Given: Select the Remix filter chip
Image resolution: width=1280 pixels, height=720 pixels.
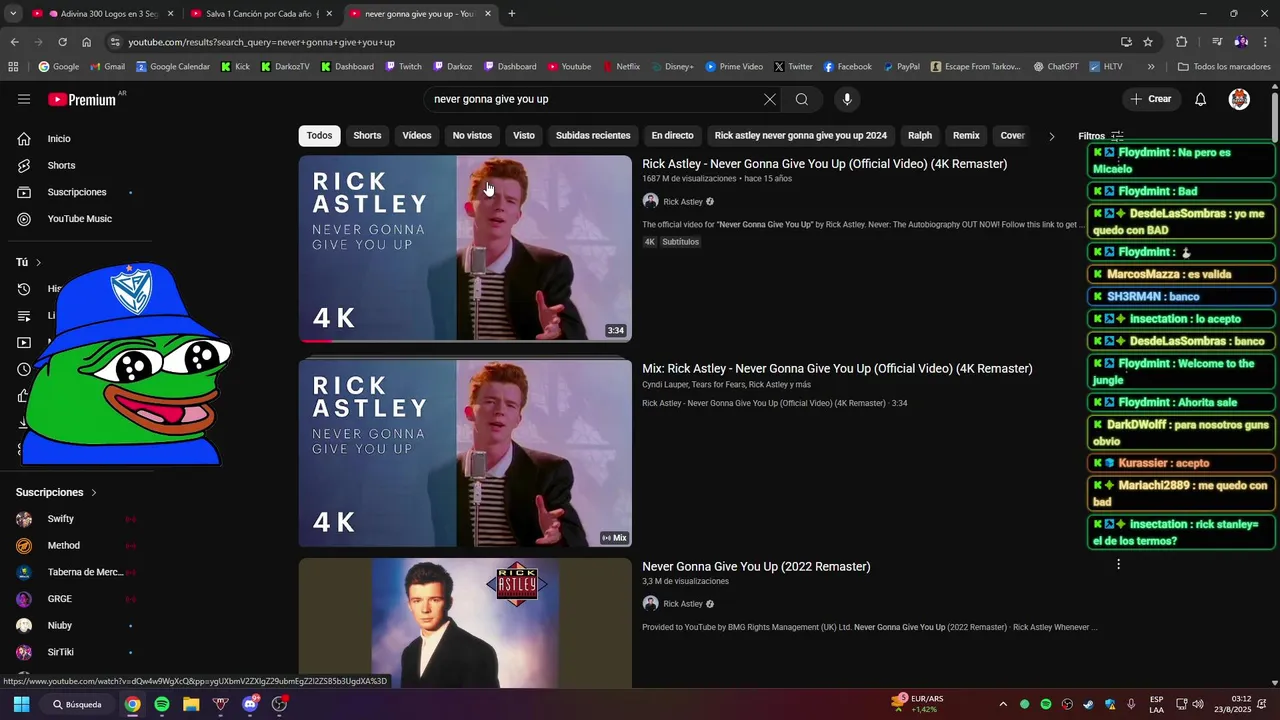Looking at the screenshot, I should (966, 136).
